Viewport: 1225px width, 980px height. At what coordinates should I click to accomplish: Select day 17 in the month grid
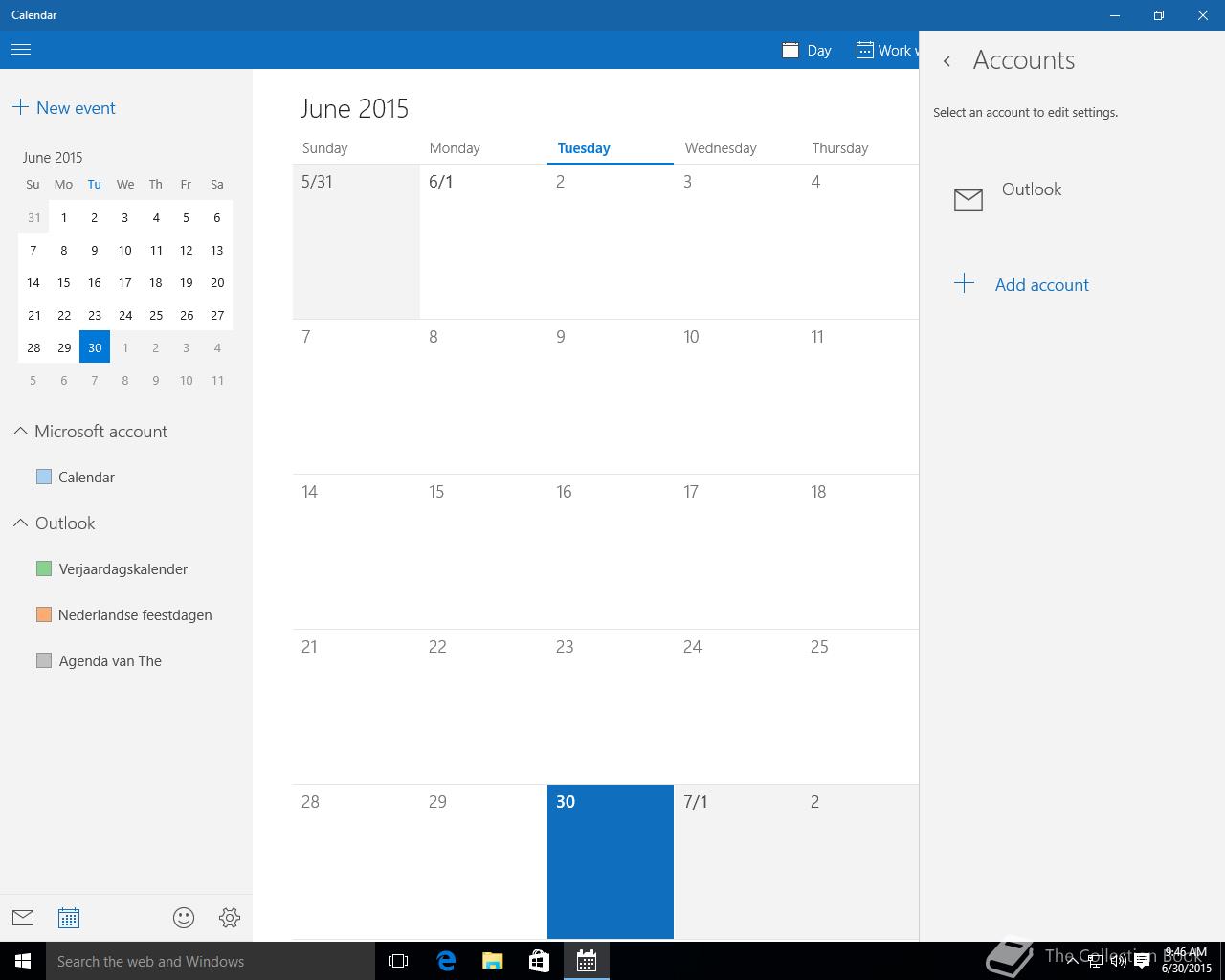(x=738, y=551)
